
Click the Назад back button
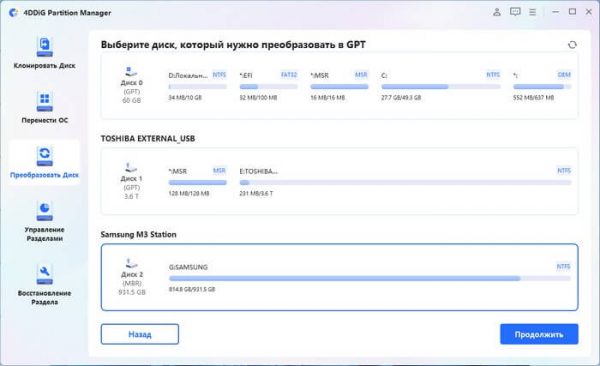pyautogui.click(x=140, y=334)
